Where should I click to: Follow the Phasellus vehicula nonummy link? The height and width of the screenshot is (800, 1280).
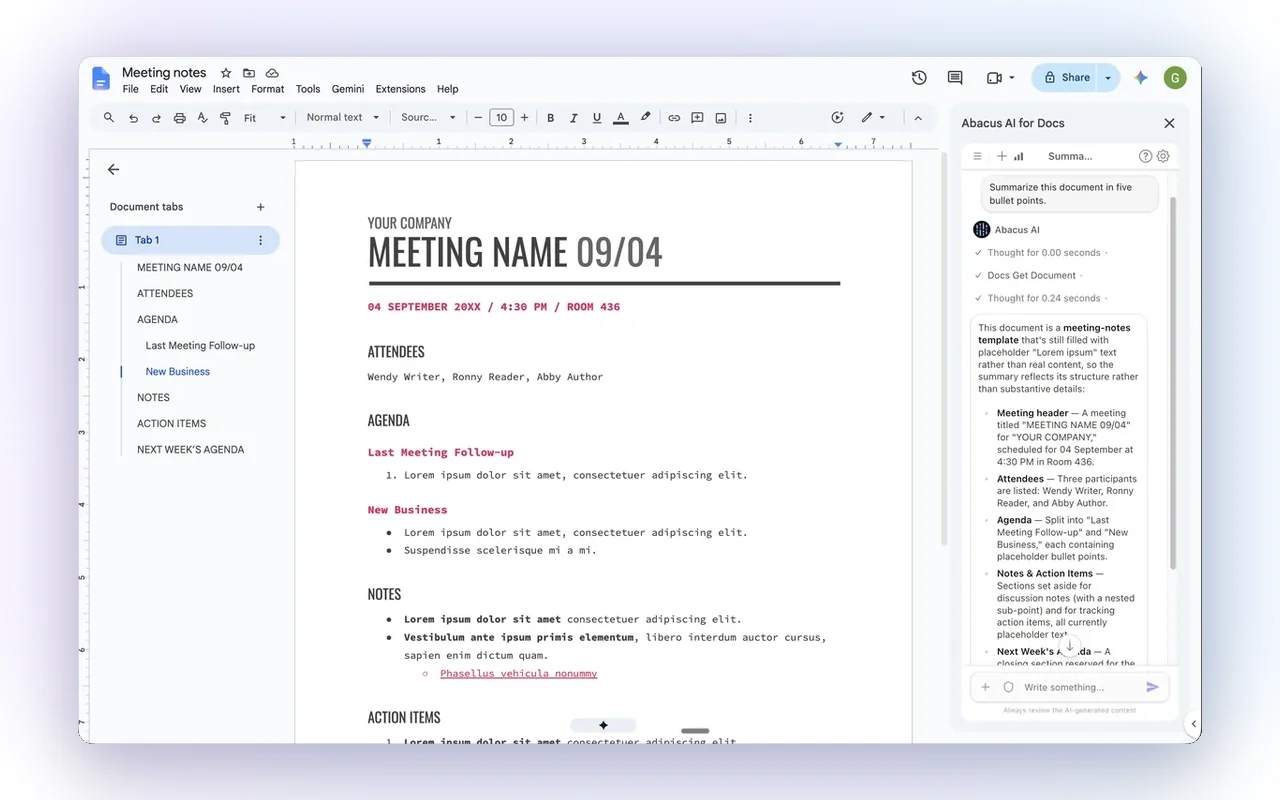pos(518,673)
